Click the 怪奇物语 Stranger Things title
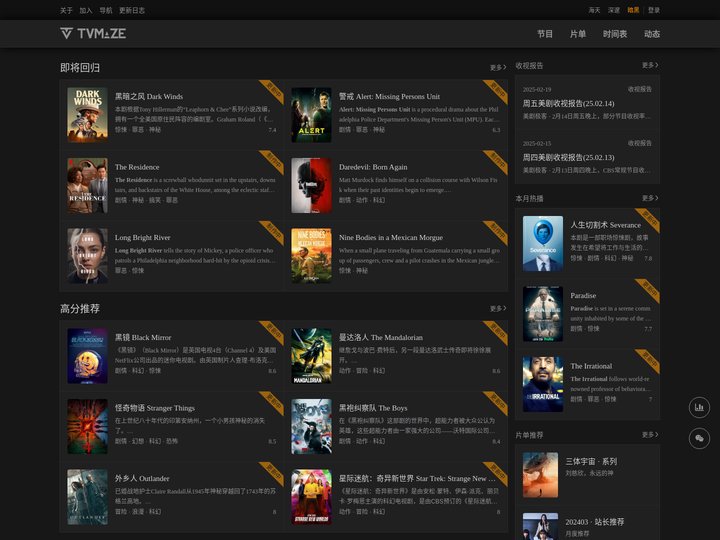 155,408
